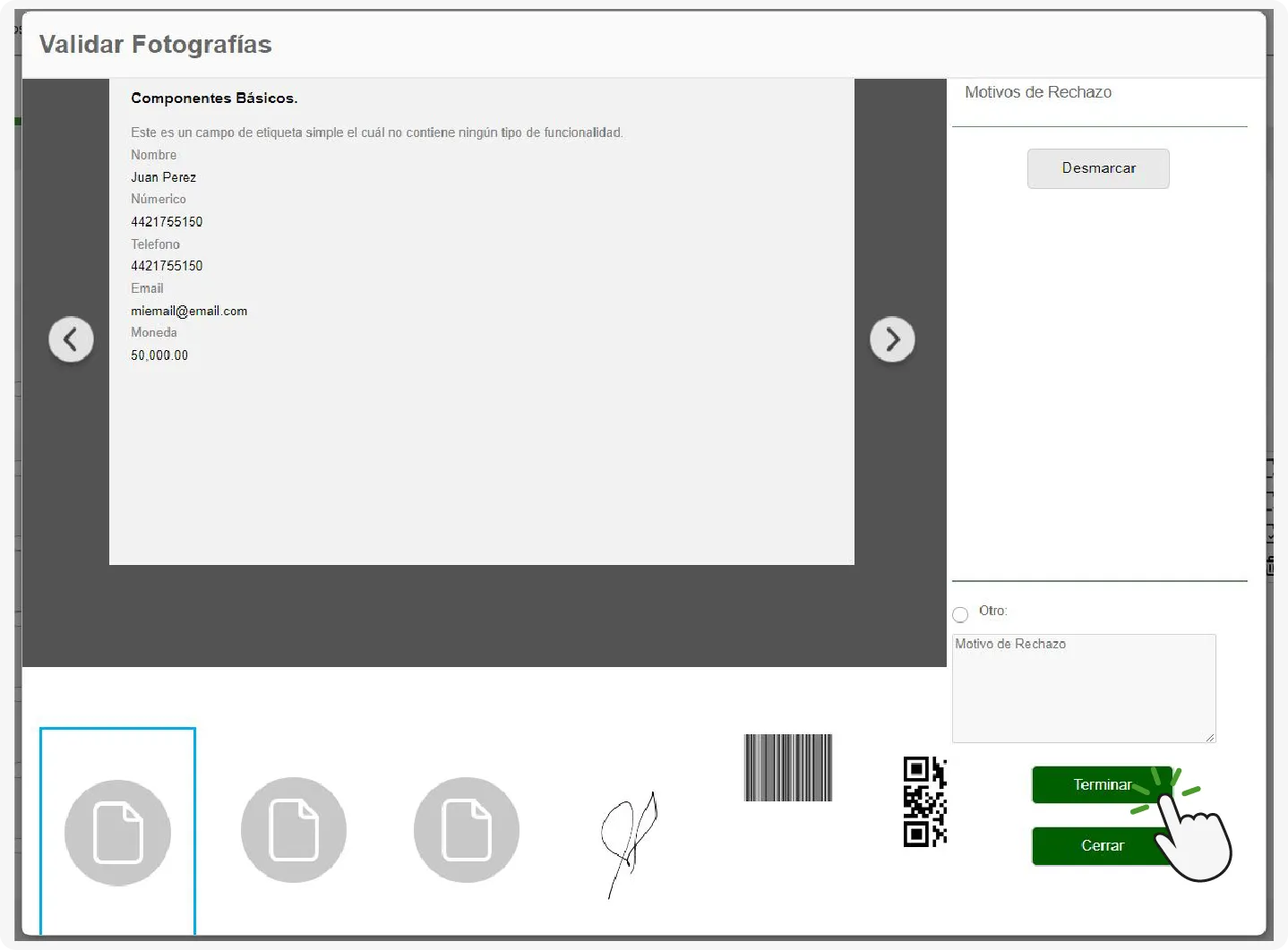Click the Email field label
1288x950 pixels.
[147, 288]
